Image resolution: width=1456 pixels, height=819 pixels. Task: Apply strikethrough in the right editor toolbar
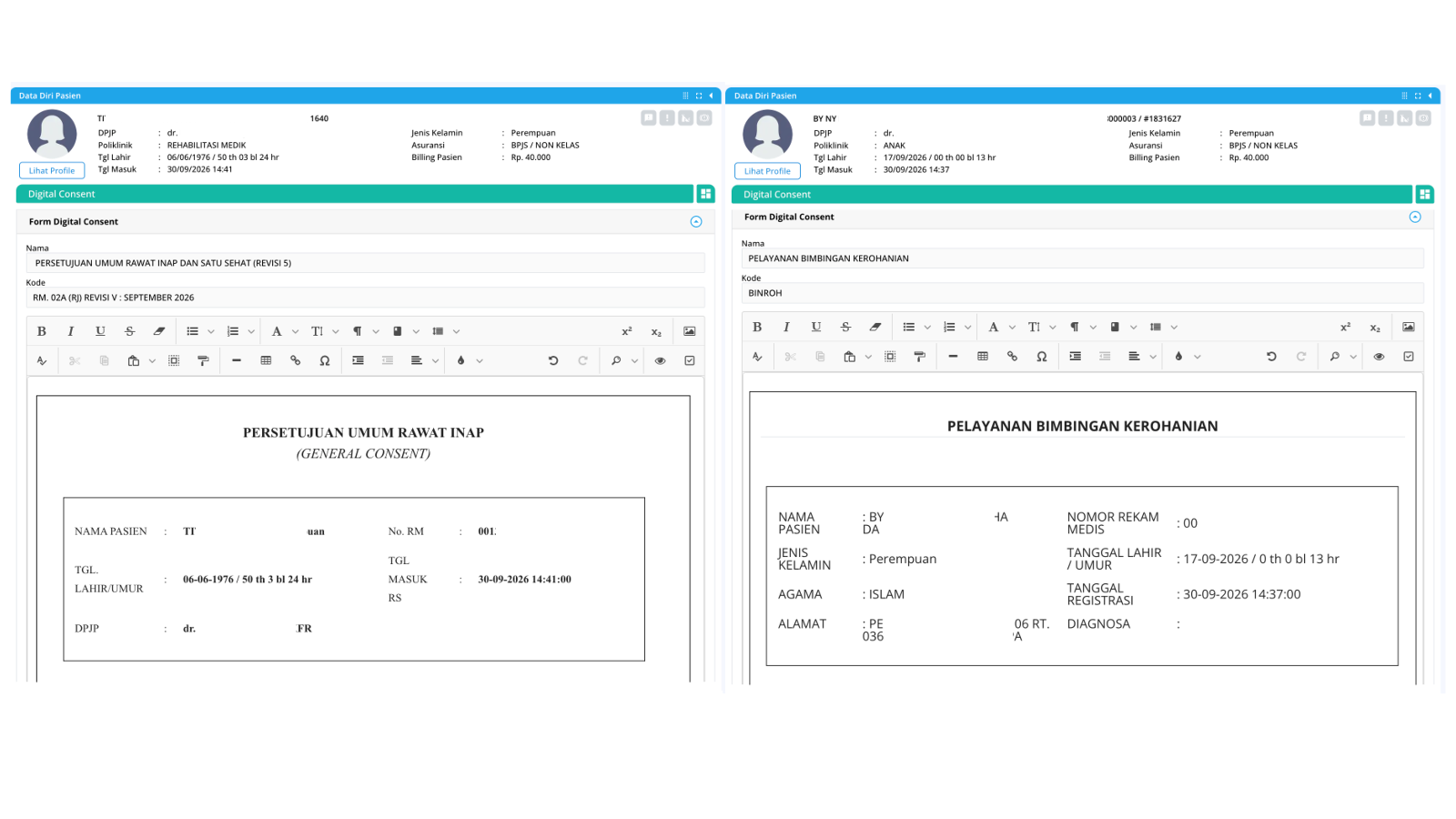tap(845, 327)
